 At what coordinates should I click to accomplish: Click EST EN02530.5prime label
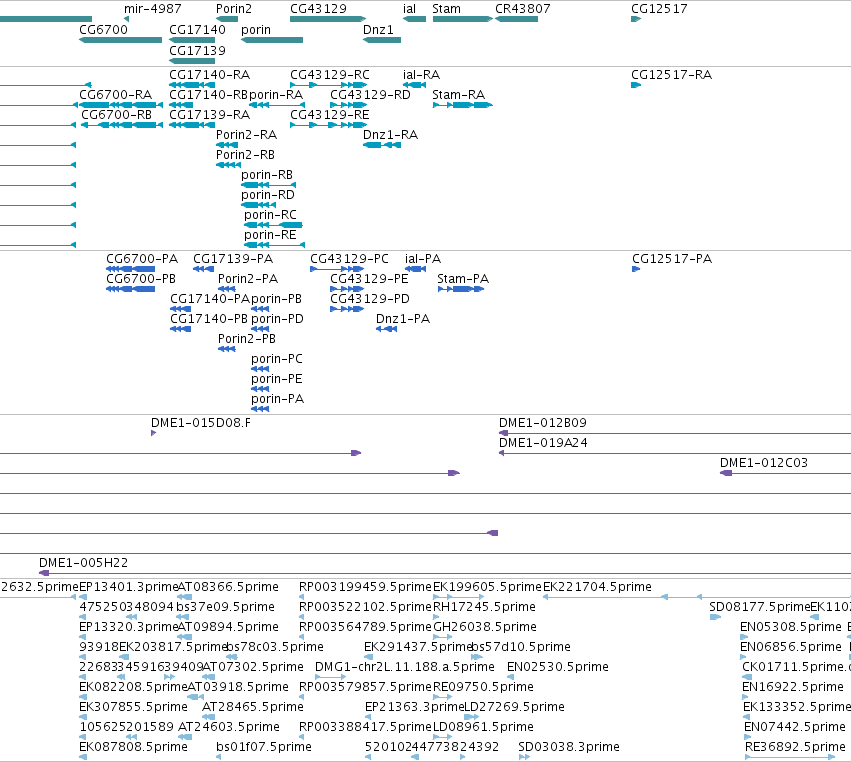557,668
